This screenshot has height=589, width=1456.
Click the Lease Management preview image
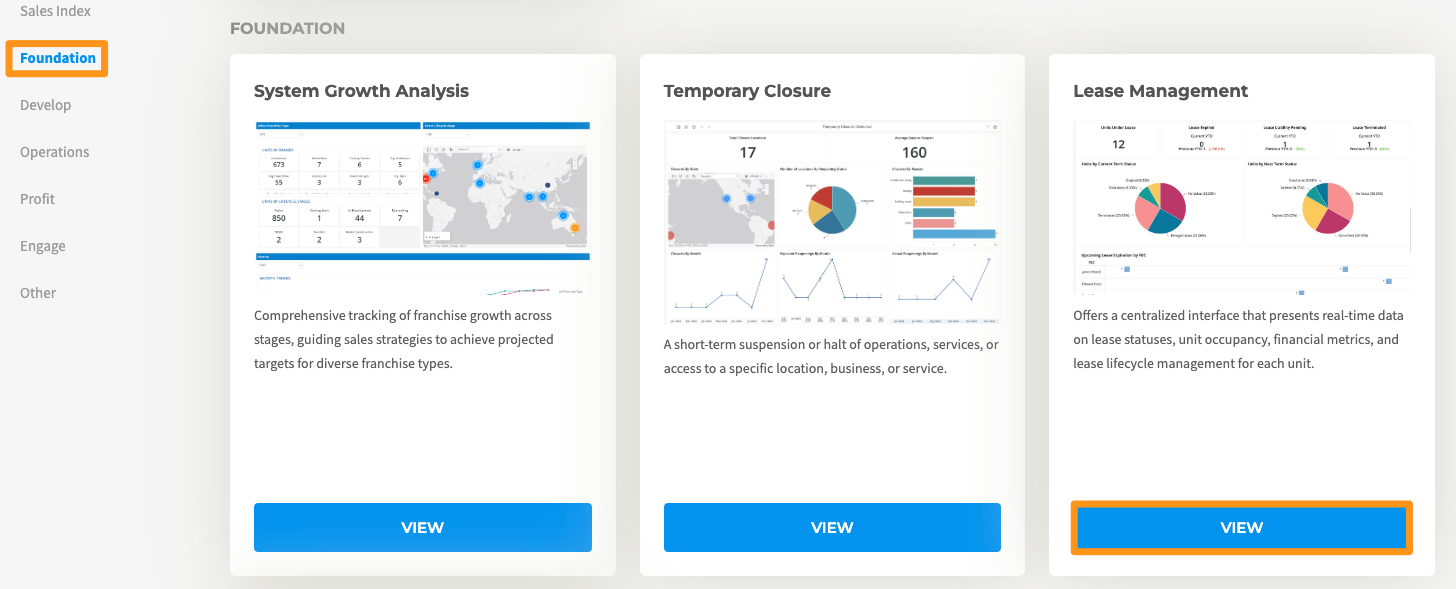click(x=1241, y=208)
